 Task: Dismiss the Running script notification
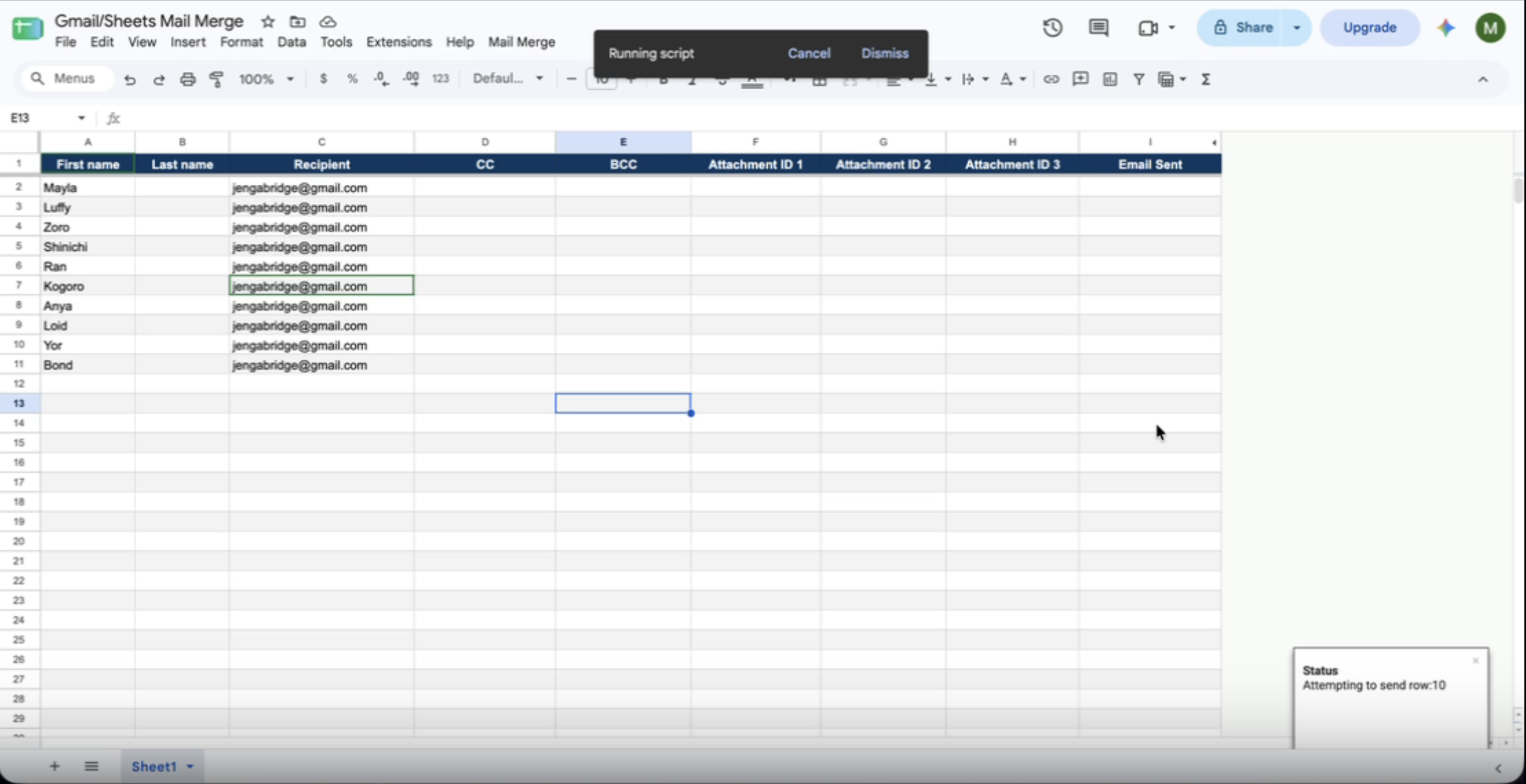884,53
